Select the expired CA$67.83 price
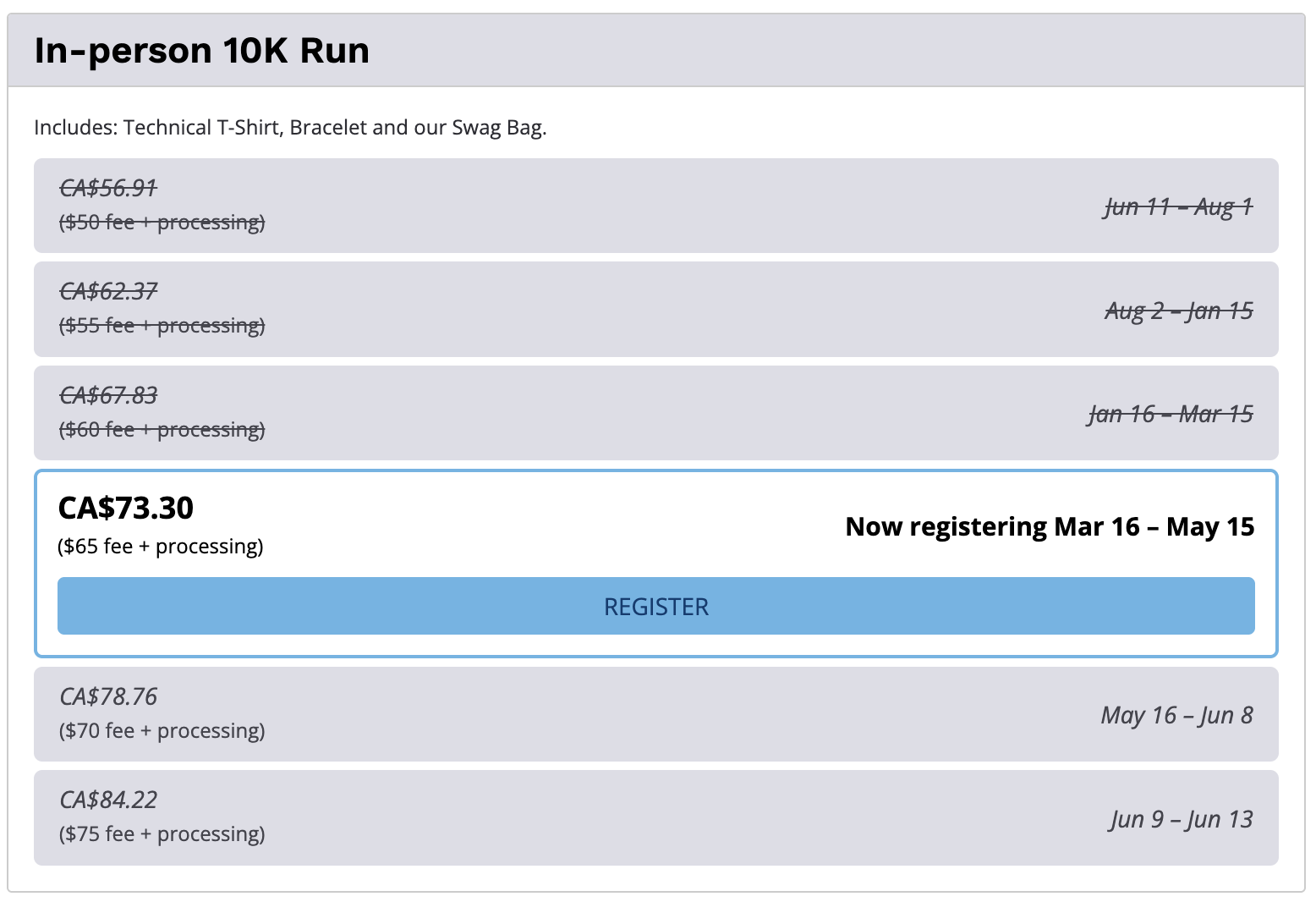1316x902 pixels. pyautogui.click(x=108, y=395)
